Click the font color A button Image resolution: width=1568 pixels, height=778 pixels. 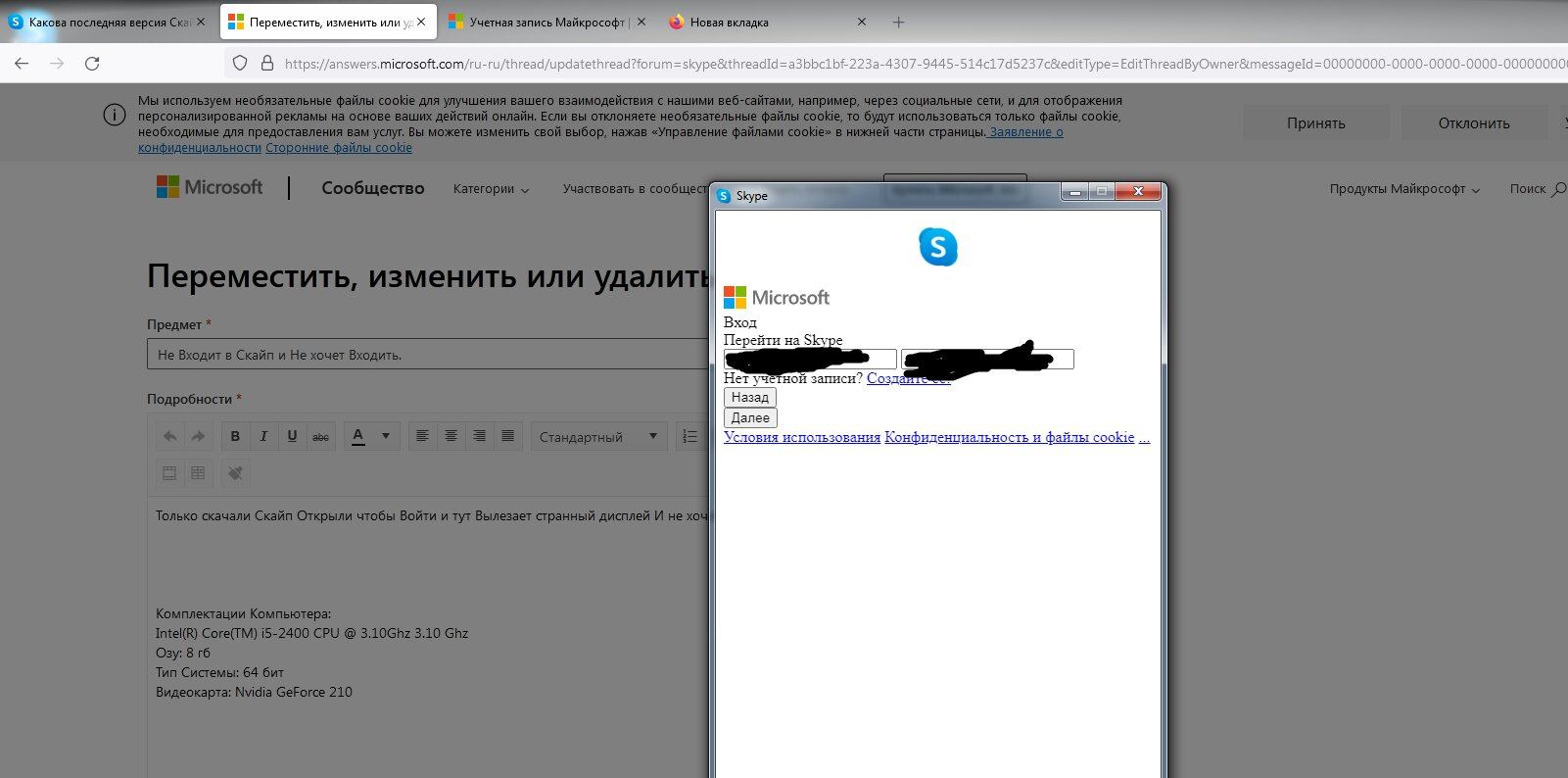coord(358,436)
